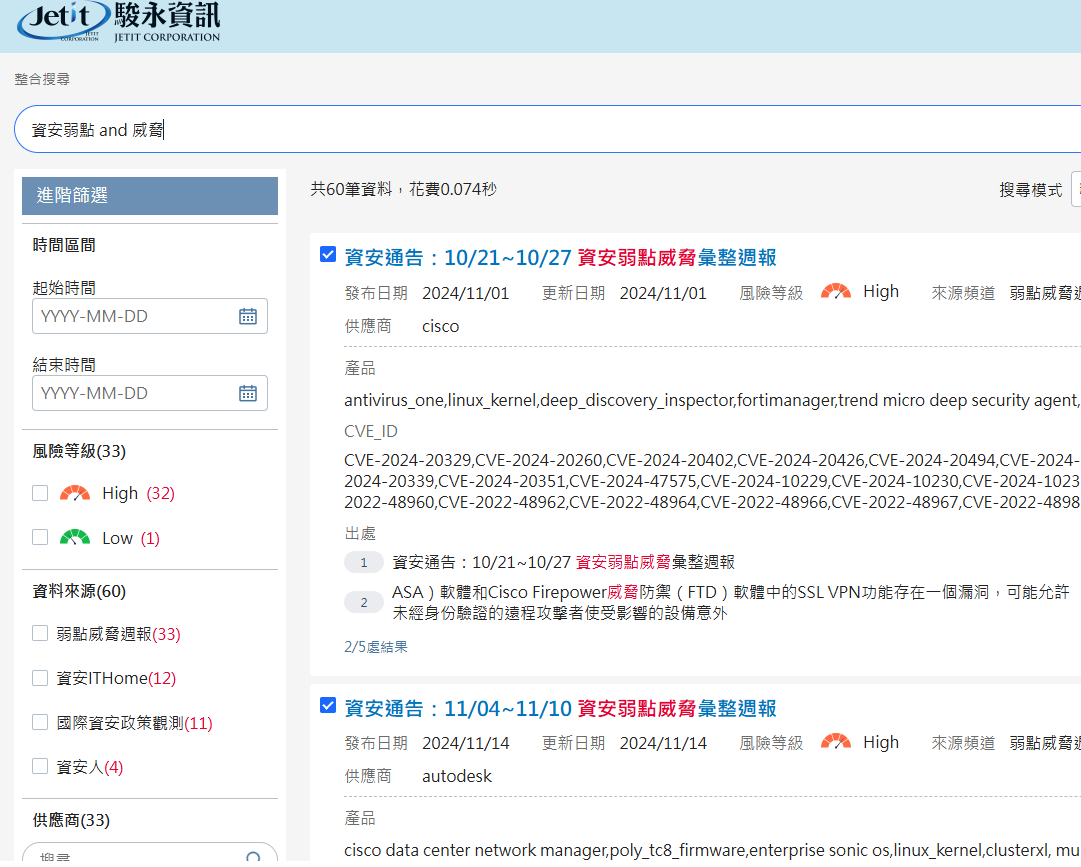Open the start date calendar picker icon
The width and height of the screenshot is (1081, 867).
tap(247, 316)
